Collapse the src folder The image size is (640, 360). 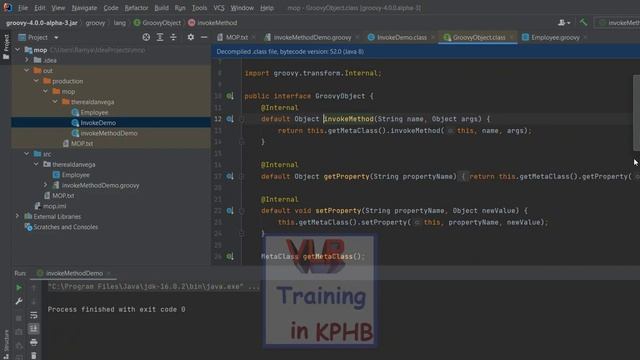point(27,154)
